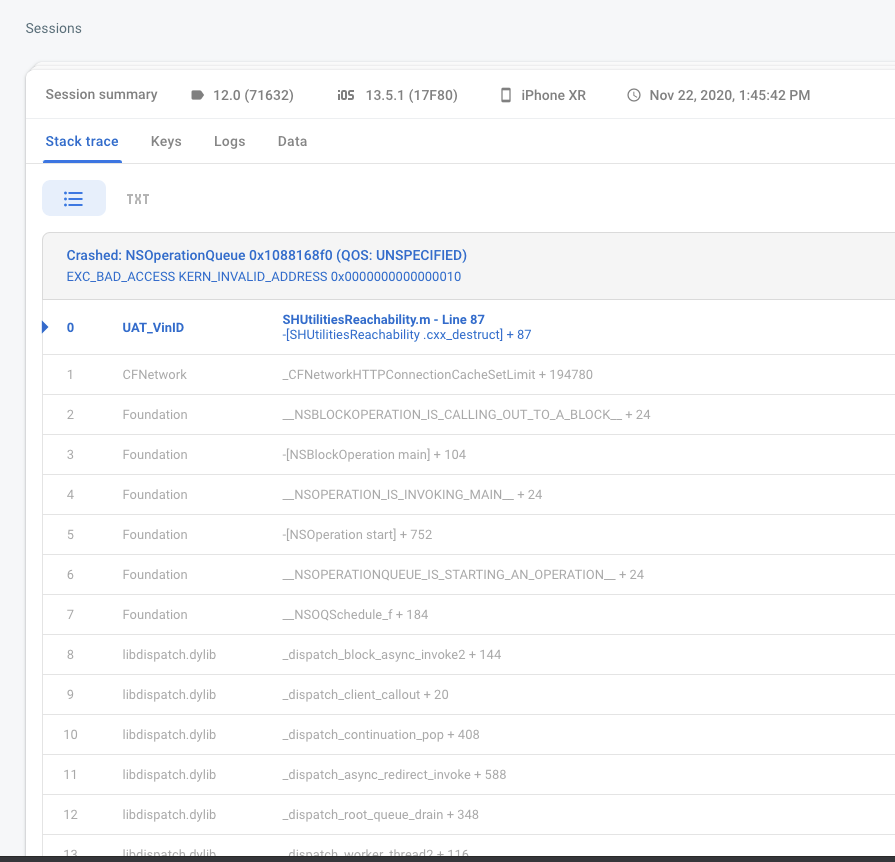The height and width of the screenshot is (862, 895).
Task: Expand the crashed UAT_VinID frame details
Action: 155,327
